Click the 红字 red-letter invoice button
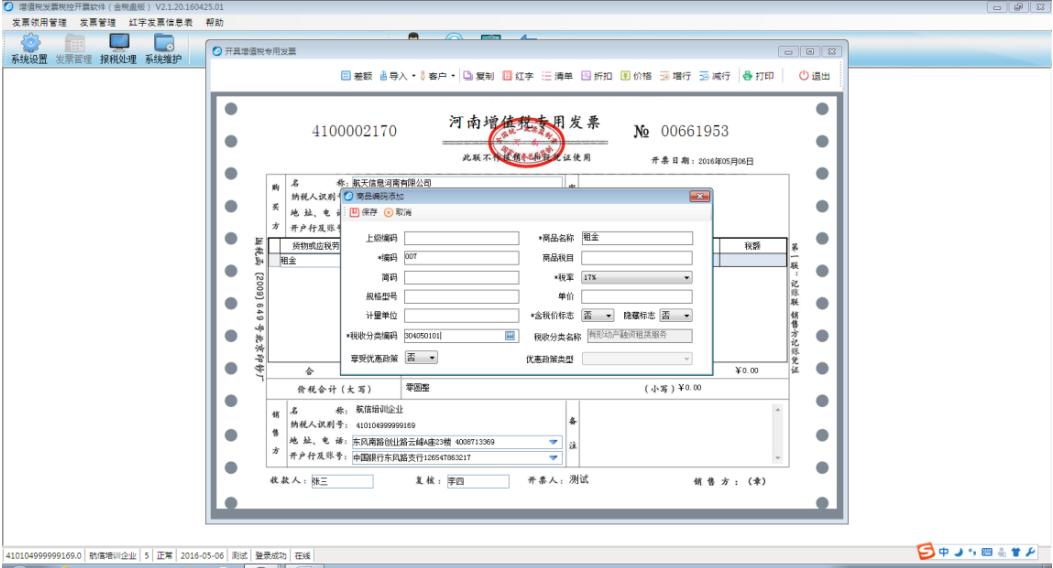Screen dimensions: 1053x568 (x=518, y=76)
